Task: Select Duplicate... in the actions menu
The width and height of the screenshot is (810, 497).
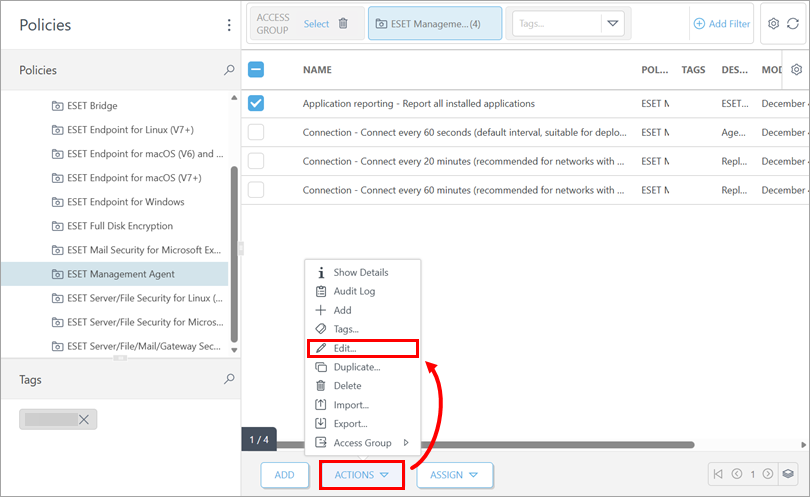Action: 356,367
